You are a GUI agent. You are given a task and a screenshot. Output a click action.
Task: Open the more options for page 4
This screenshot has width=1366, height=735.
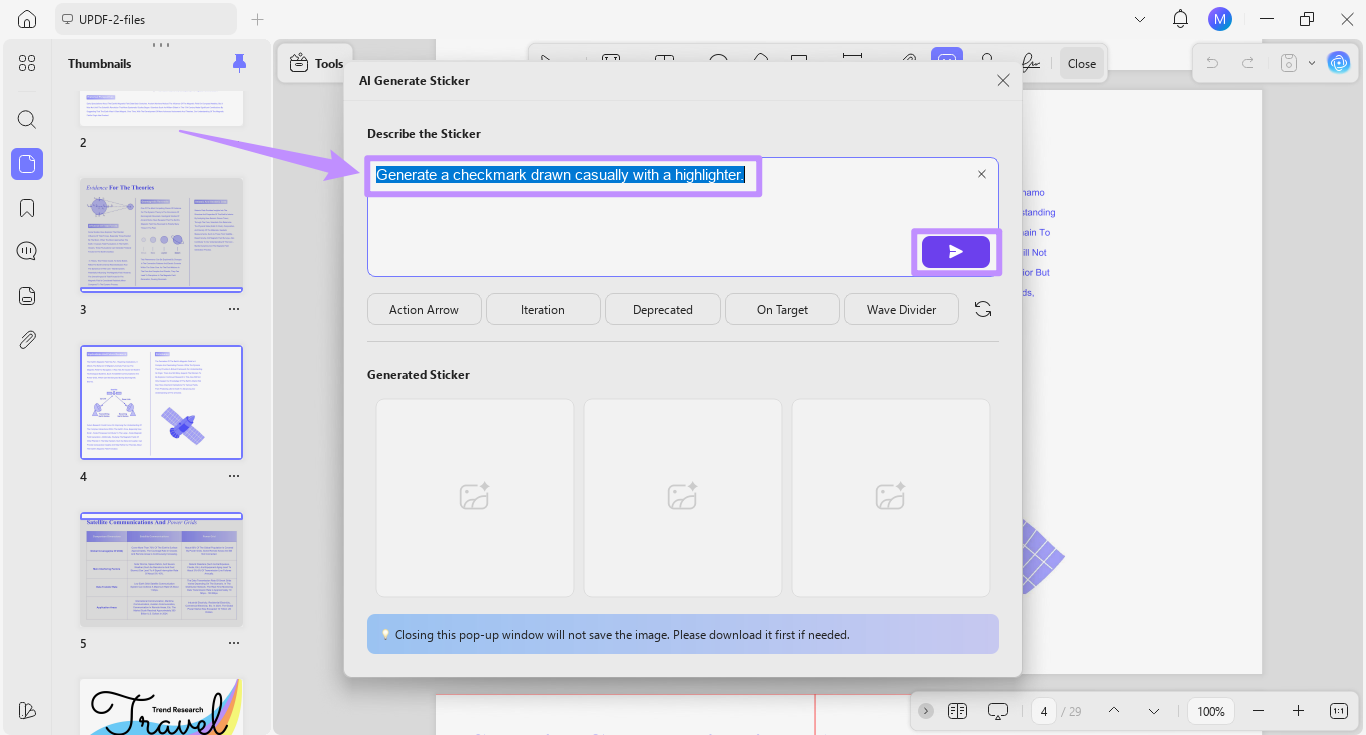(234, 476)
